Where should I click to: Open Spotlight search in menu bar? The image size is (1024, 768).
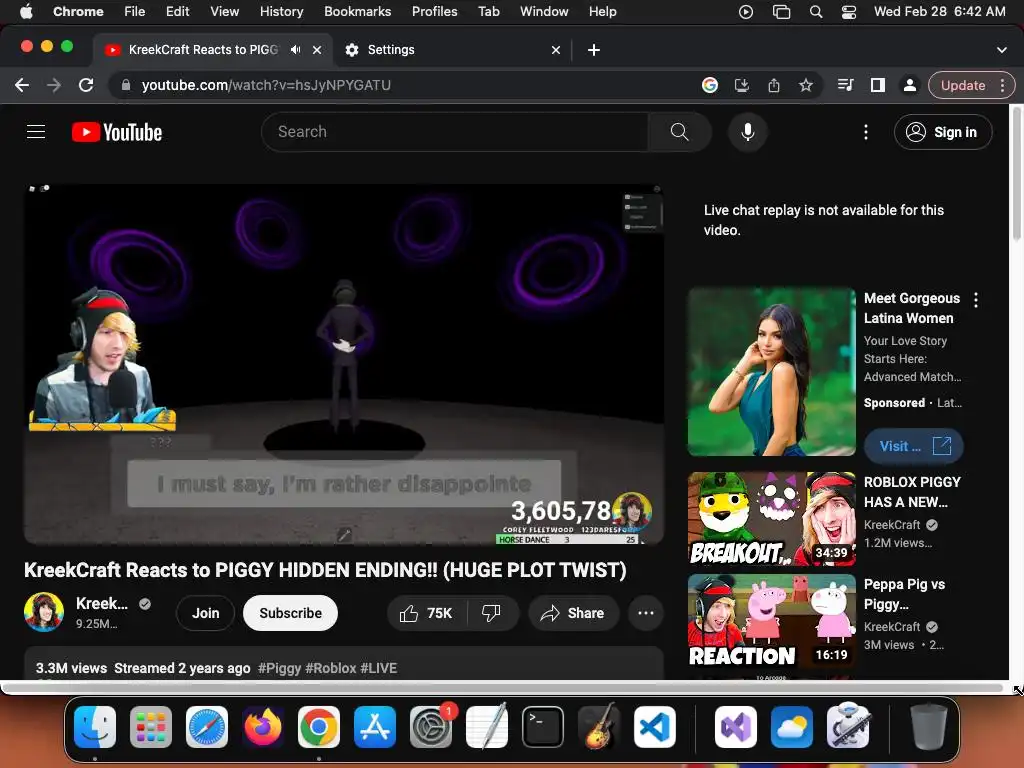pos(816,12)
